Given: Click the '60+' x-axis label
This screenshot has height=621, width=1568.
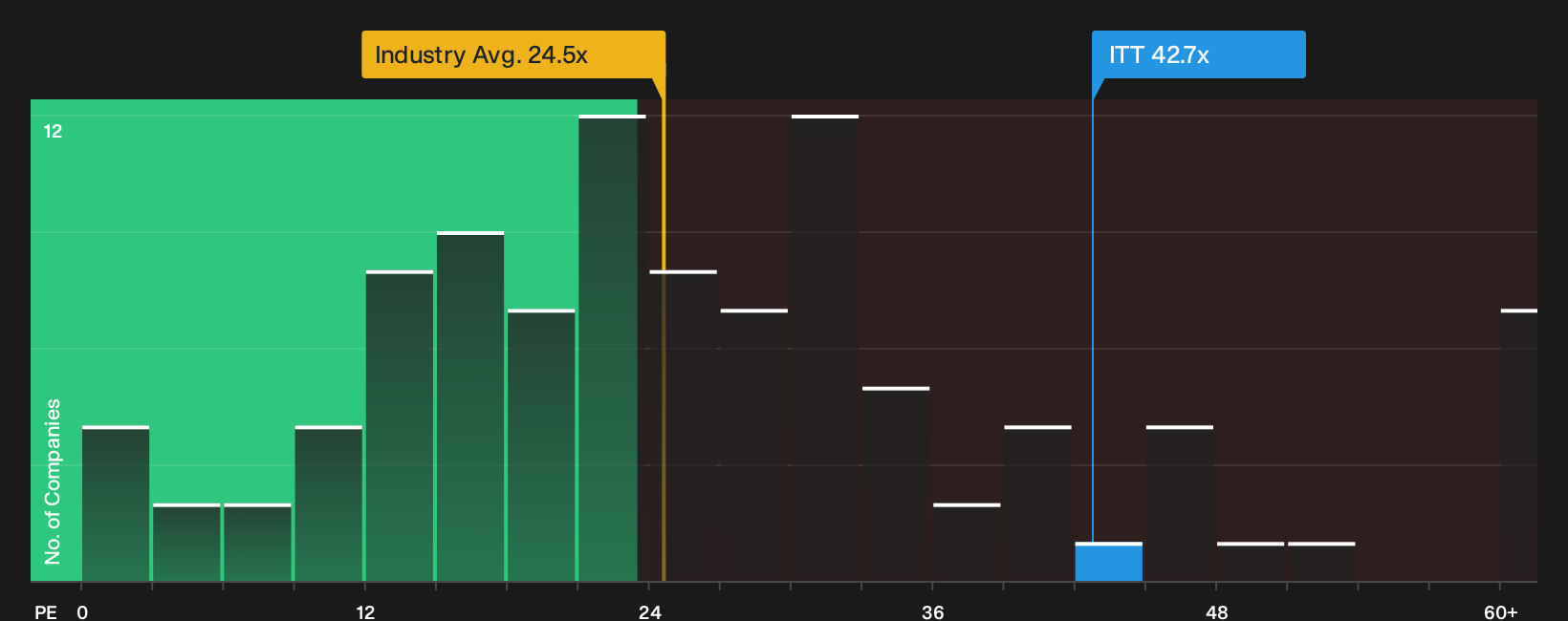Looking at the screenshot, I should 1500,611.
